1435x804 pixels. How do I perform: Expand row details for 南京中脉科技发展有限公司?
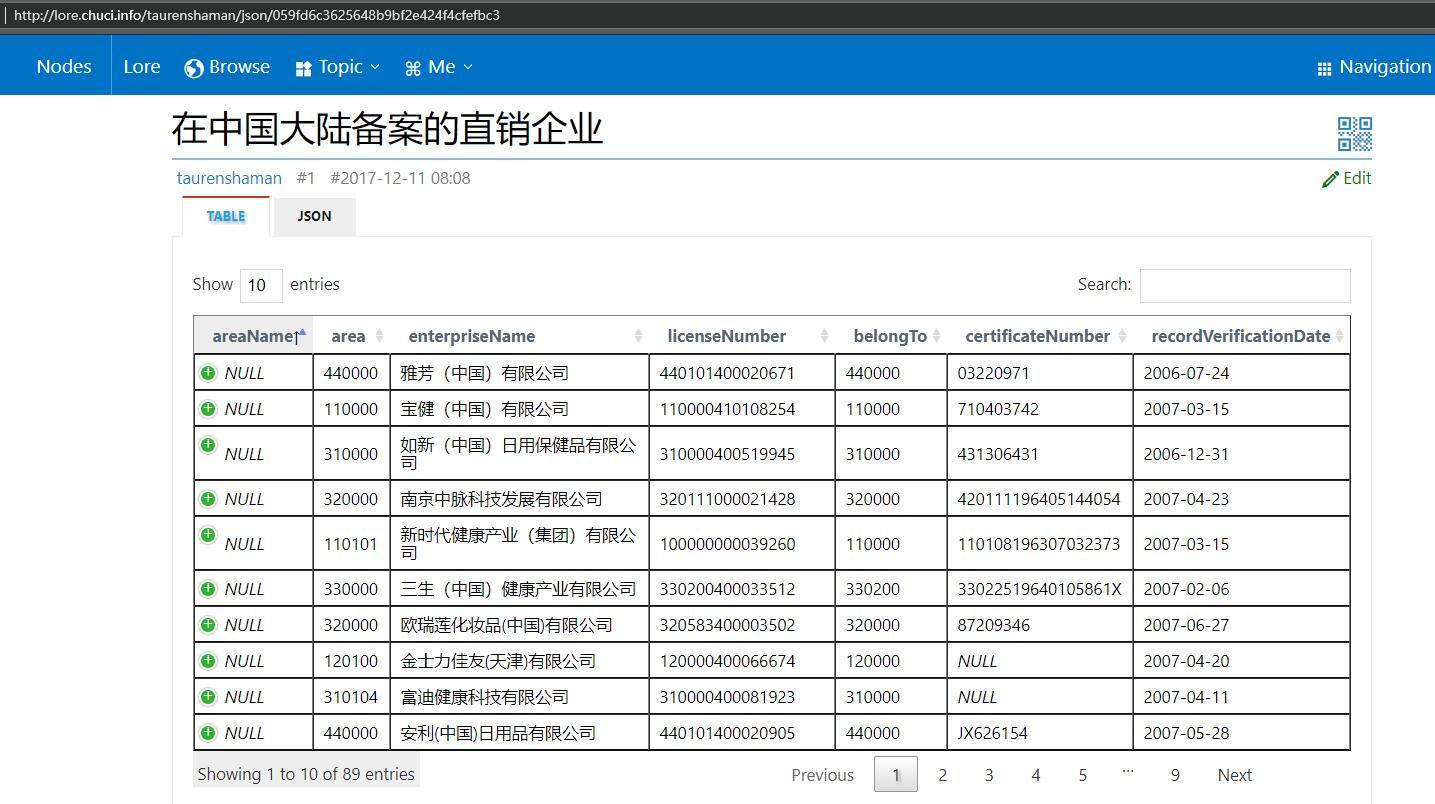pyautogui.click(x=208, y=498)
